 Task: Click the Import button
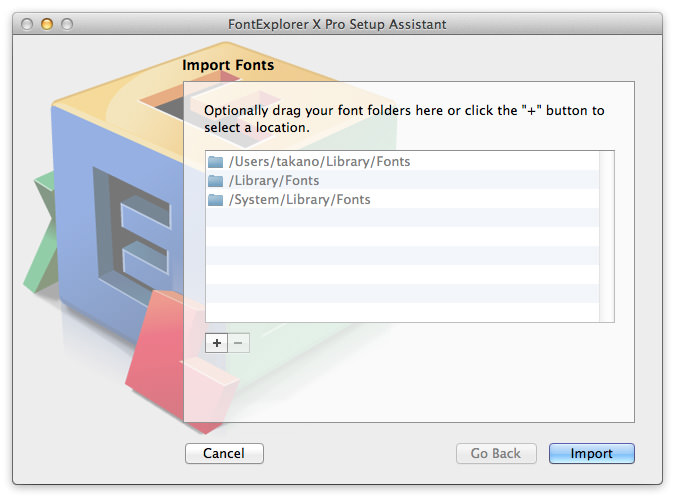[x=591, y=453]
